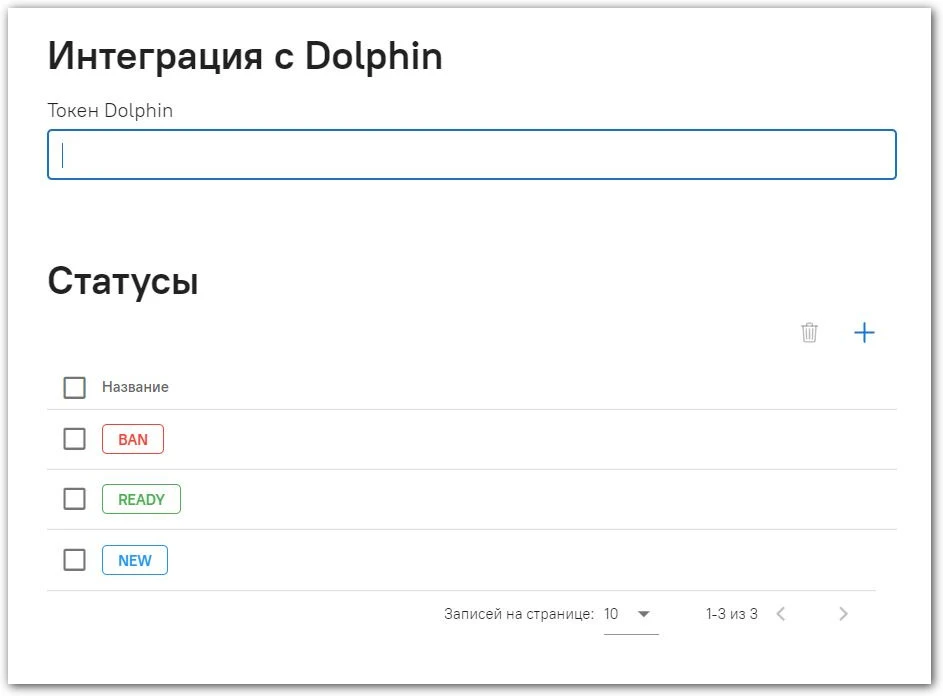Click the Статусы section heading

[x=123, y=282]
